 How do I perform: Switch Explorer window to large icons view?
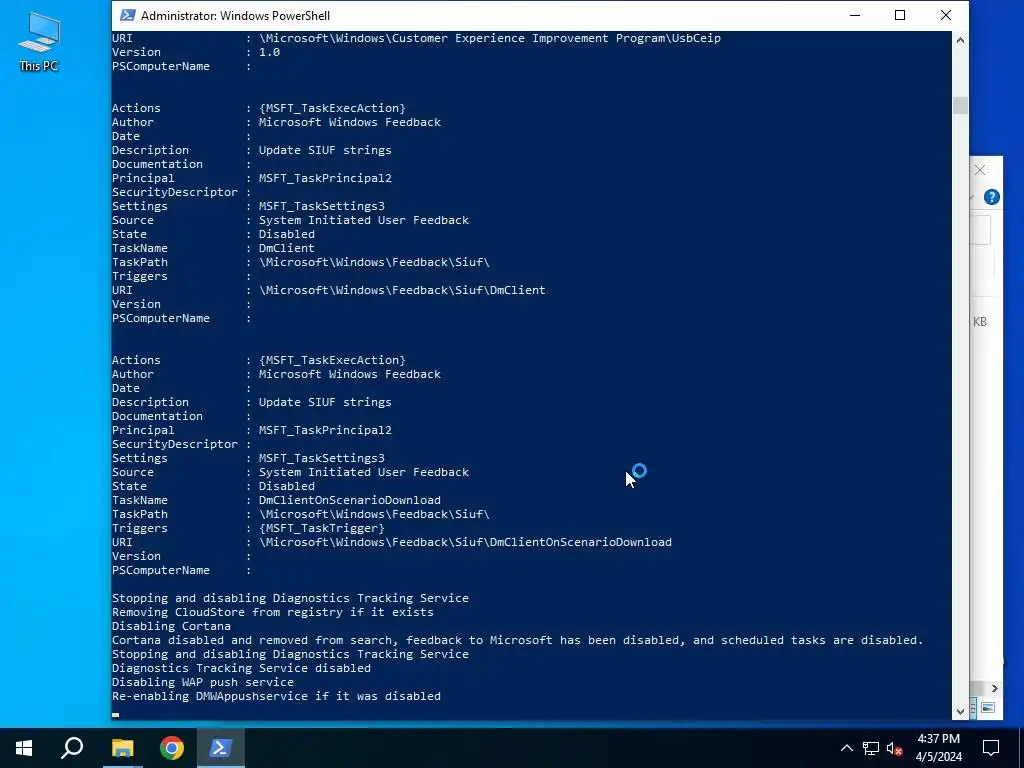(x=988, y=708)
